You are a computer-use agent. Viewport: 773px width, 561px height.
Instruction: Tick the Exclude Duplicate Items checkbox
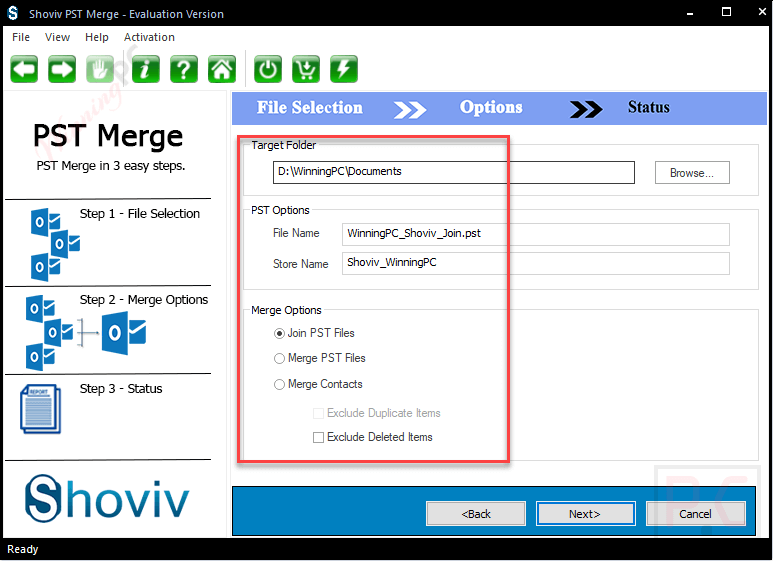coord(318,413)
